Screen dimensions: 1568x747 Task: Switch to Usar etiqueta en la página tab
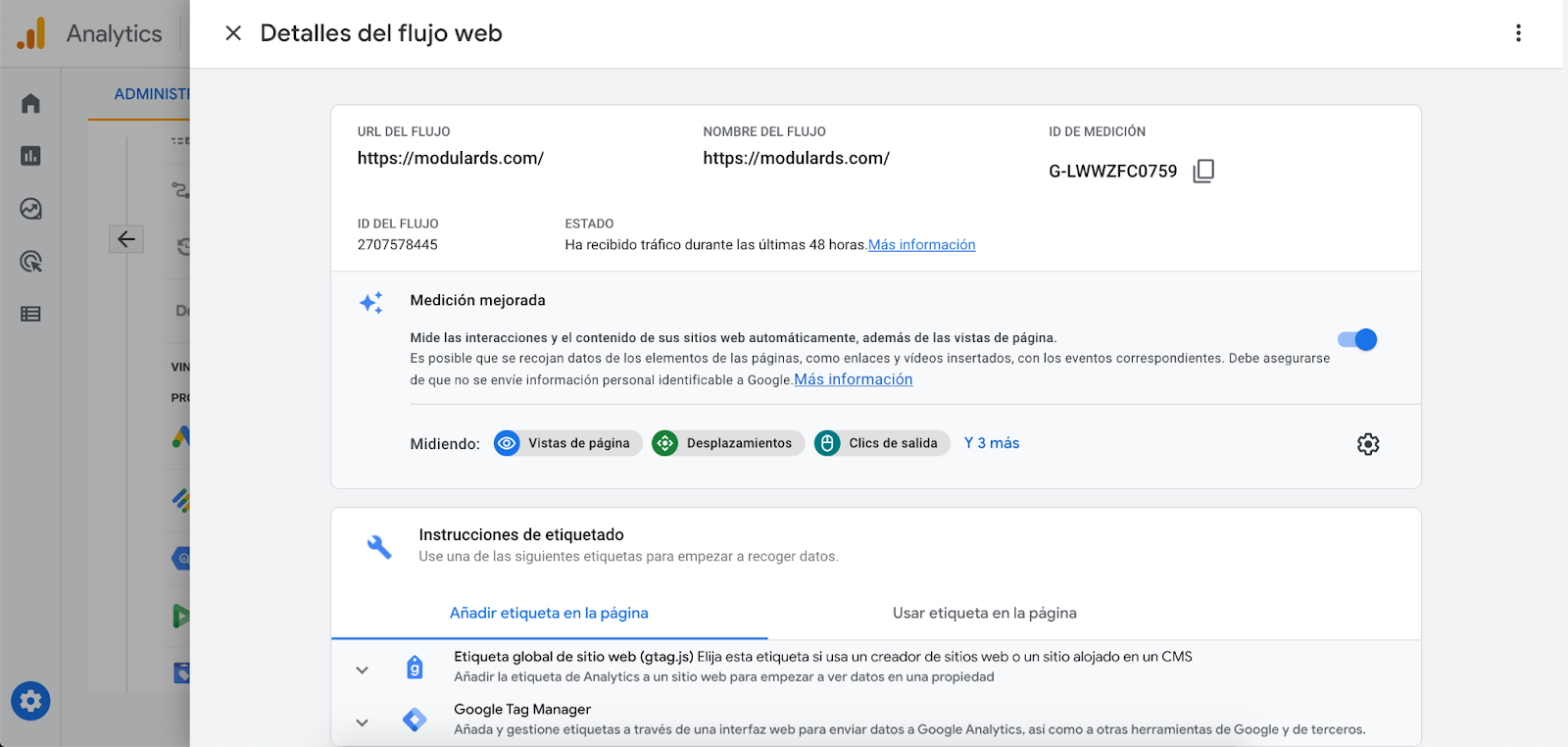[x=985, y=613]
